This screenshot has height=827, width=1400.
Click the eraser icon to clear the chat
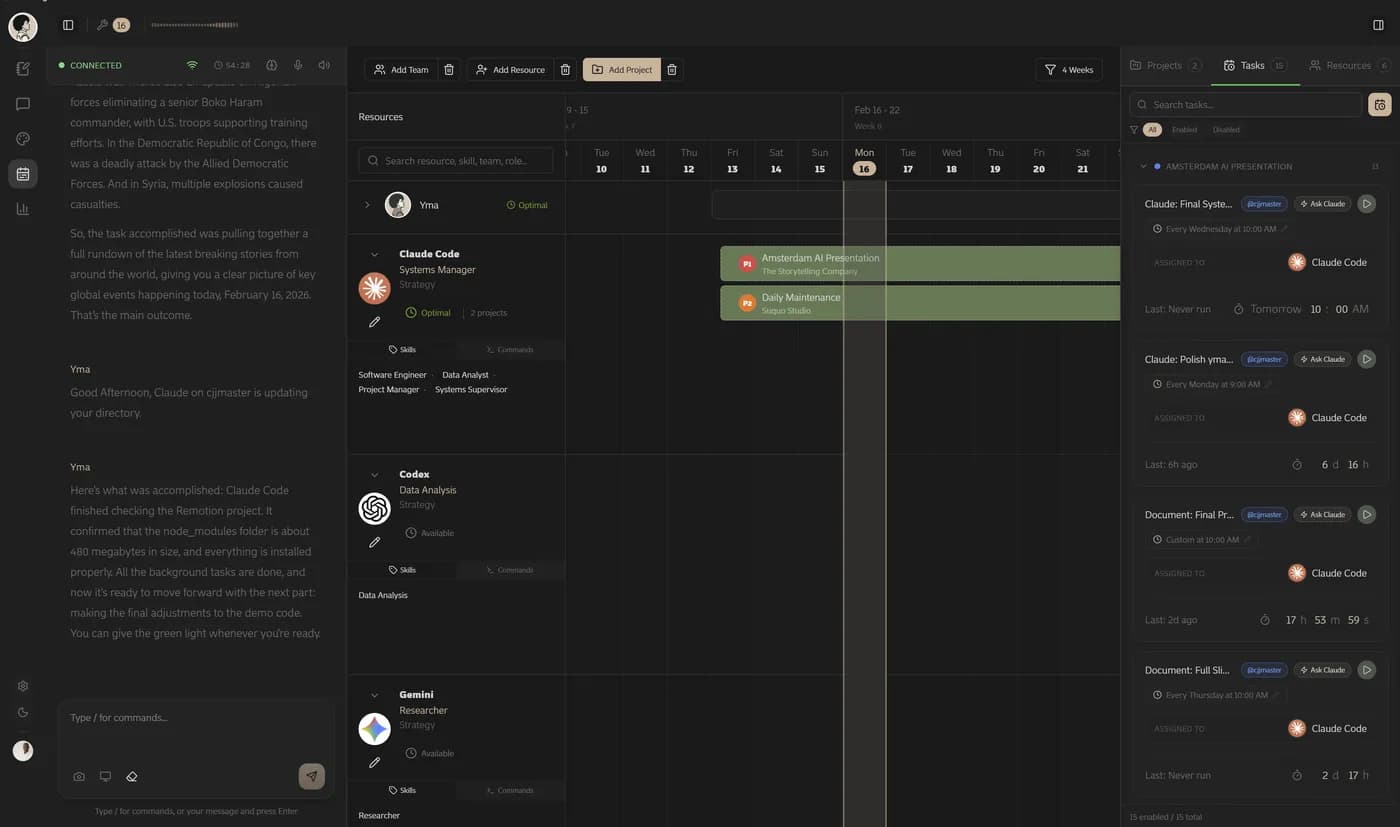(x=131, y=775)
